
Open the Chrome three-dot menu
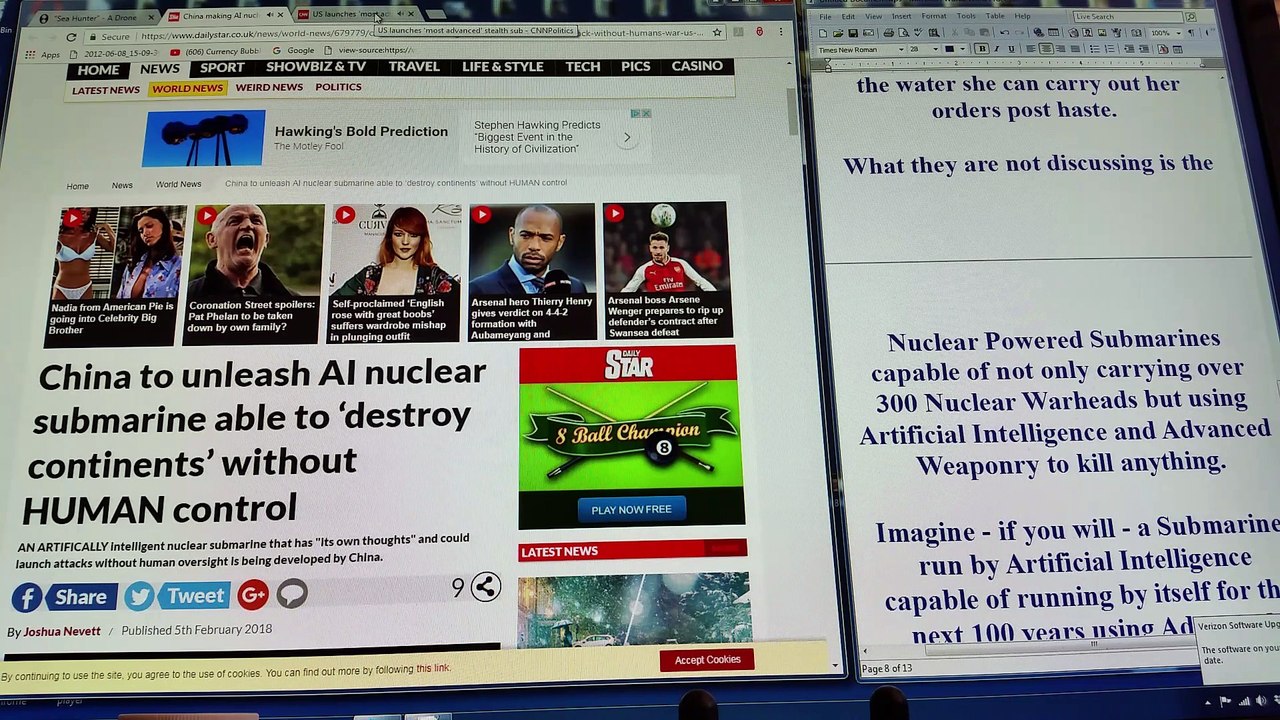[x=780, y=32]
